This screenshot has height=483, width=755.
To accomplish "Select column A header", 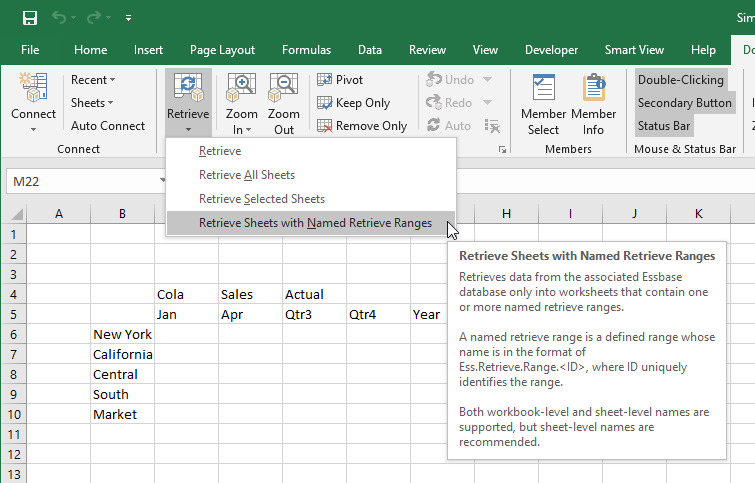I will pyautogui.click(x=59, y=214).
